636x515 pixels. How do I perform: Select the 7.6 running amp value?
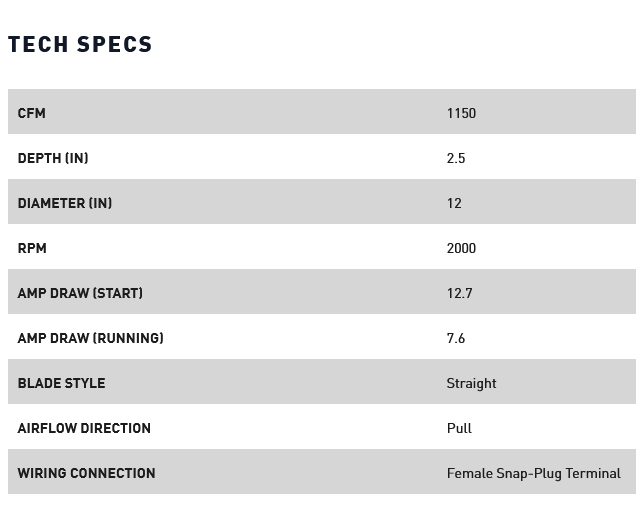click(x=456, y=338)
